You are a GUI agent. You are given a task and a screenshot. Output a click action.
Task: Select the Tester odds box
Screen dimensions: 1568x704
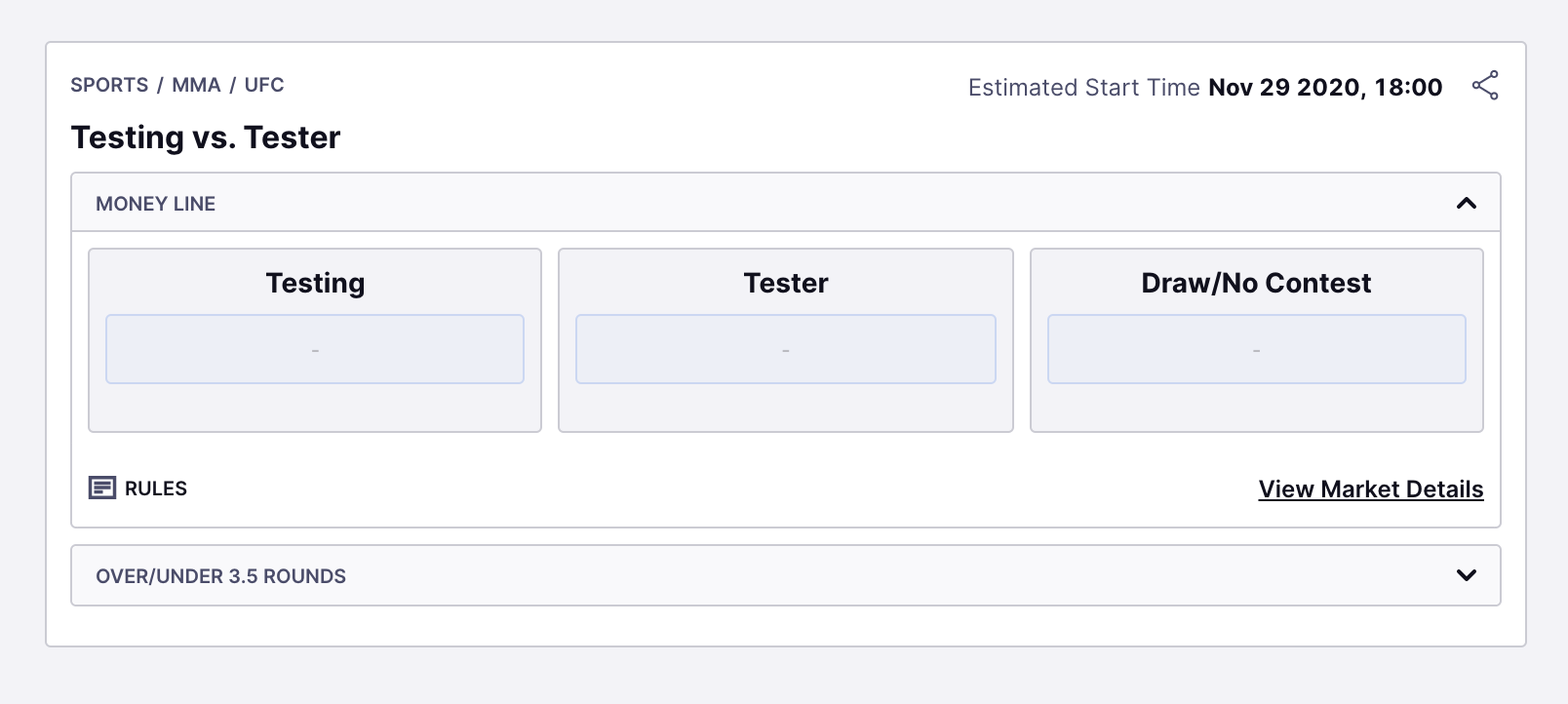coord(785,349)
